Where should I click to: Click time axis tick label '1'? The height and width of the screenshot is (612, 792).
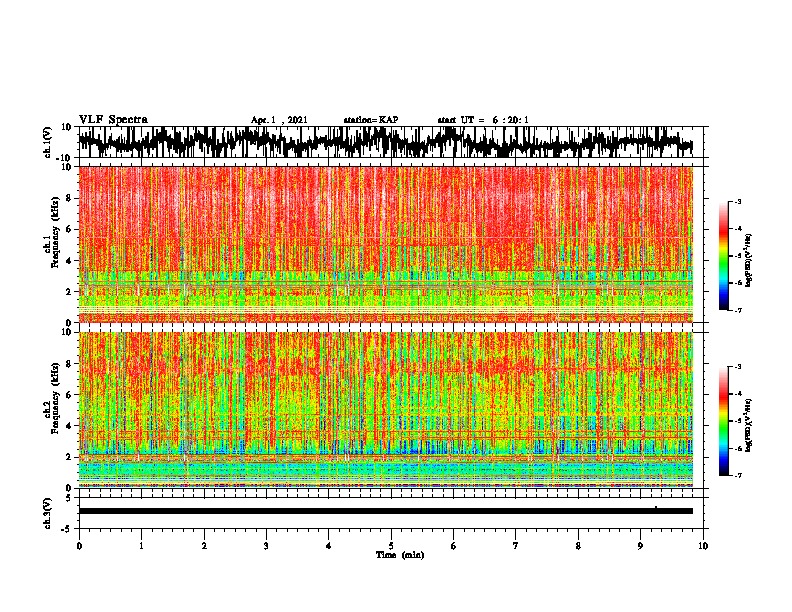(141, 546)
